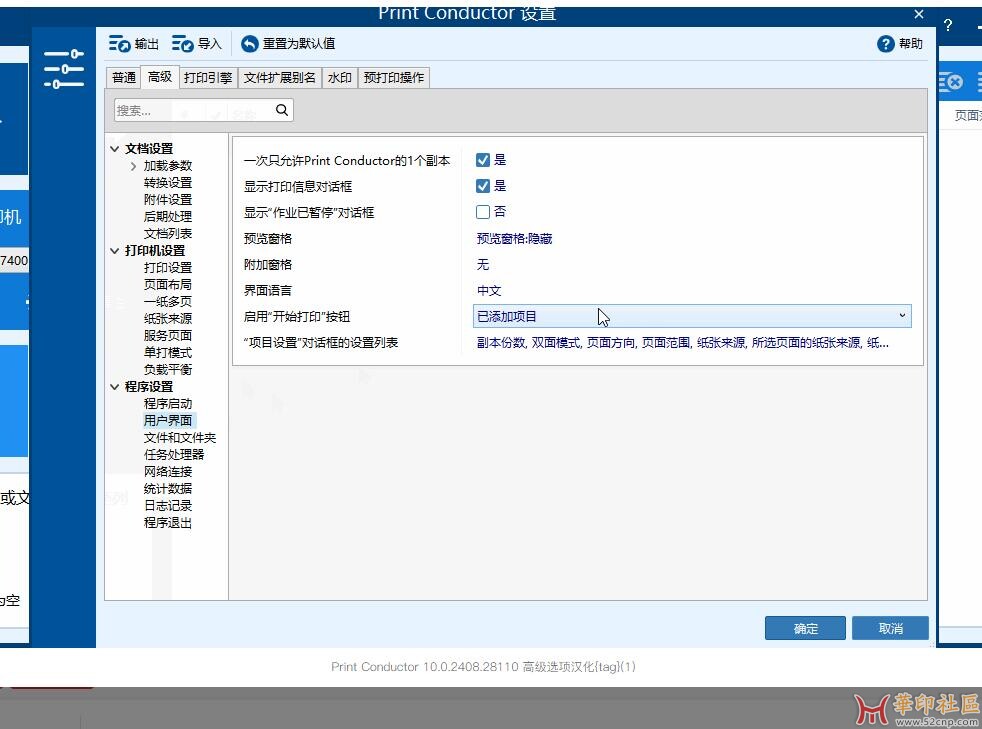
Task: Switch to the 普通 tab
Action: click(x=123, y=78)
